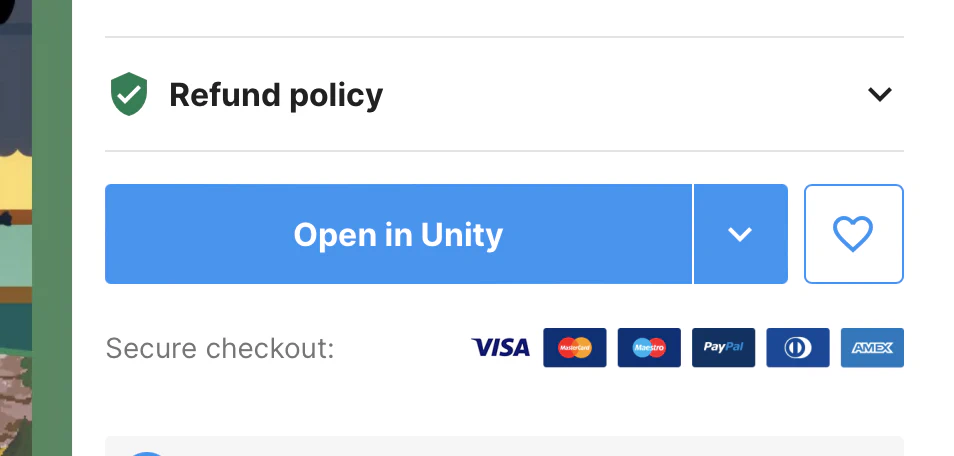Click the asset preview image on the left
Image resolution: width=954 pixels, height=456 pixels.
pos(16,250)
